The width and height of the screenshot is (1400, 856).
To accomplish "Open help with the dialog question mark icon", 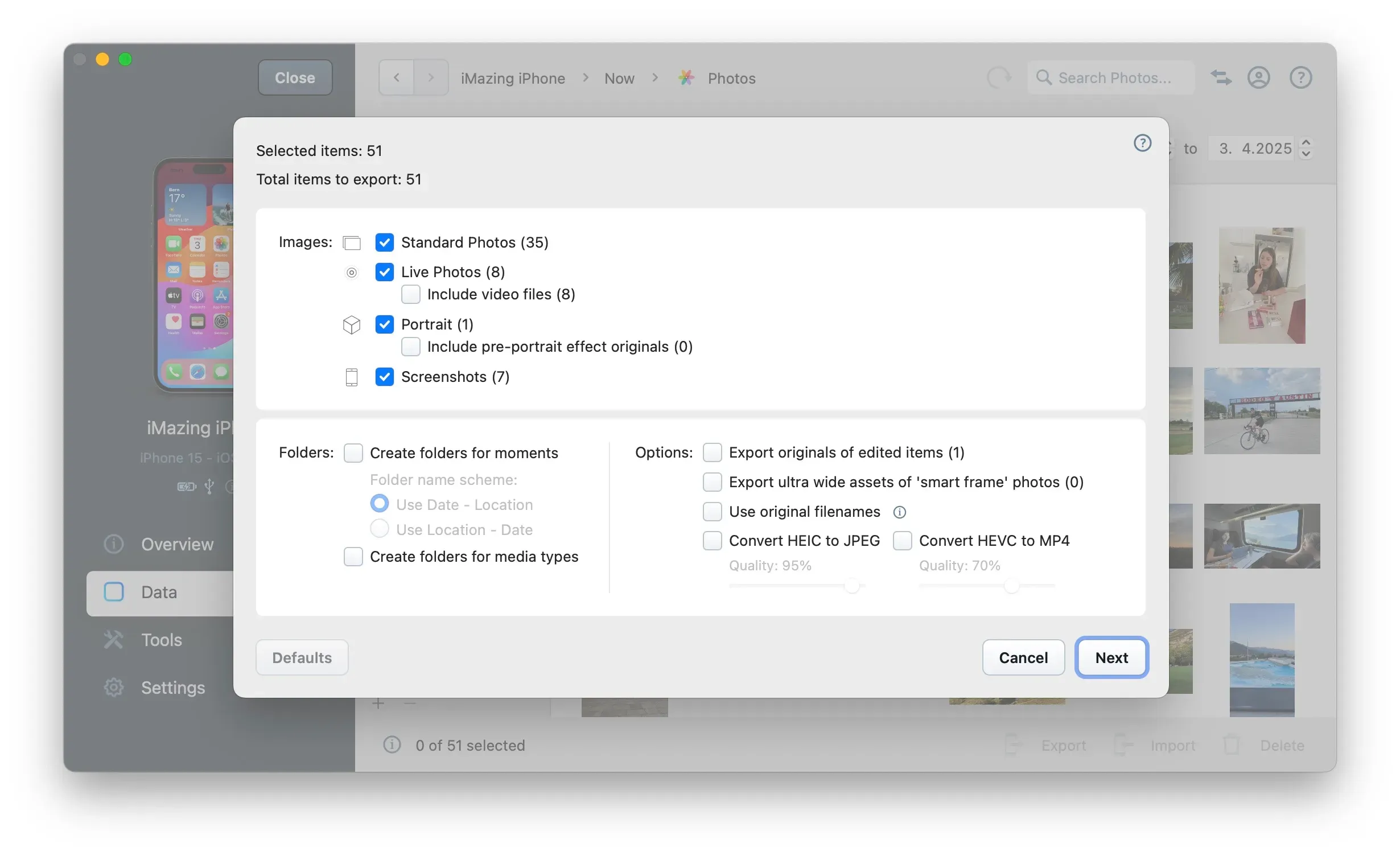I will pyautogui.click(x=1142, y=143).
